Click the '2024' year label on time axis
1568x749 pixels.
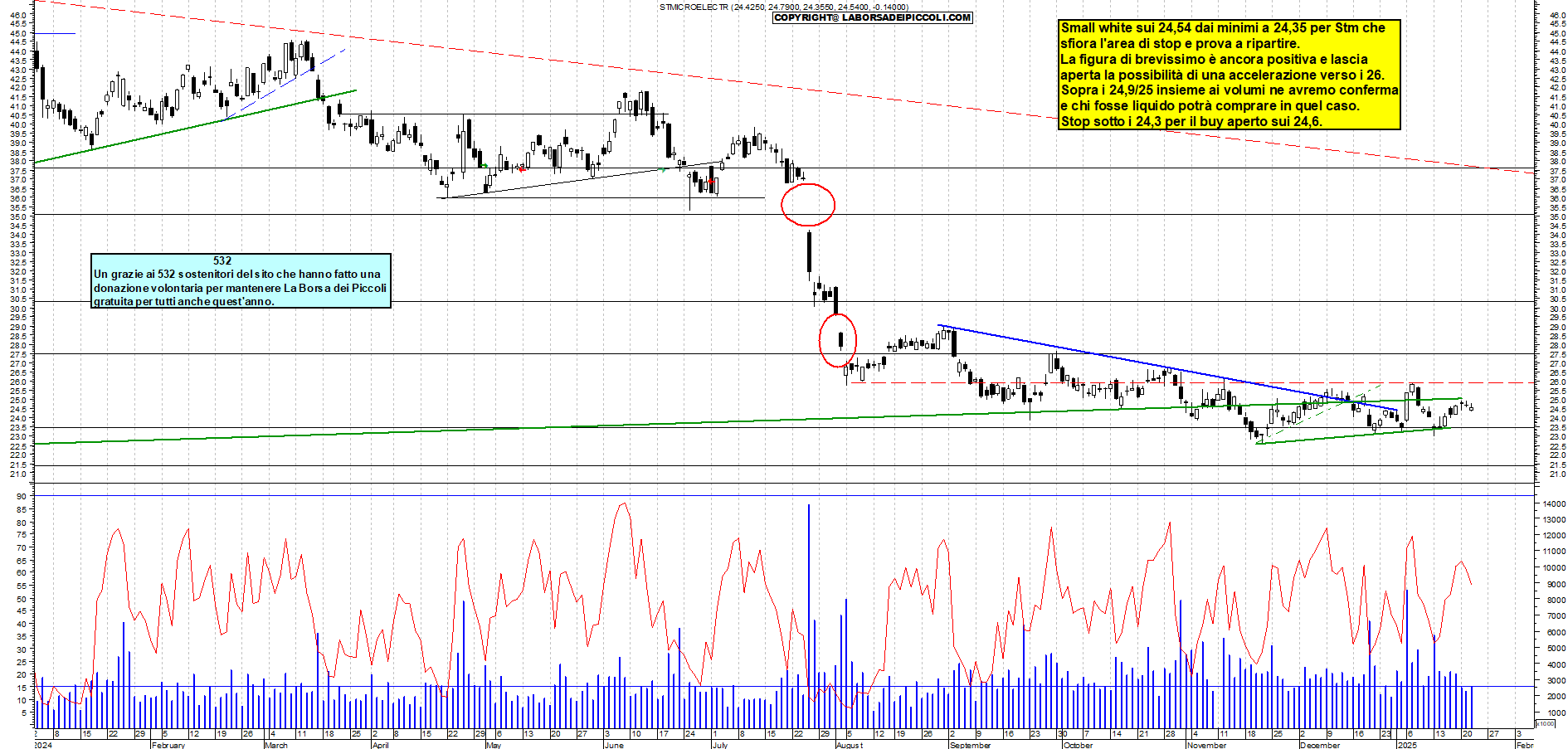pos(43,745)
